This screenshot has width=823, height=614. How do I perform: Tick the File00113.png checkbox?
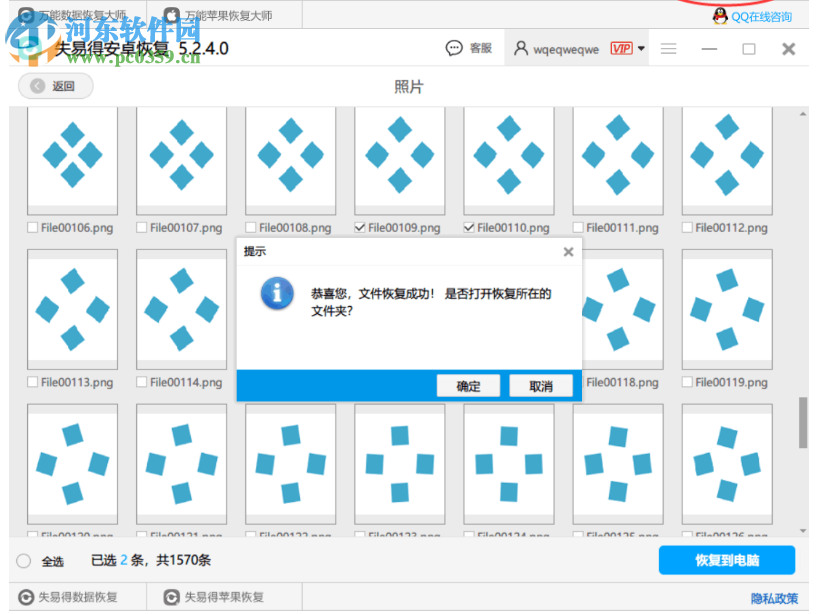coord(33,382)
